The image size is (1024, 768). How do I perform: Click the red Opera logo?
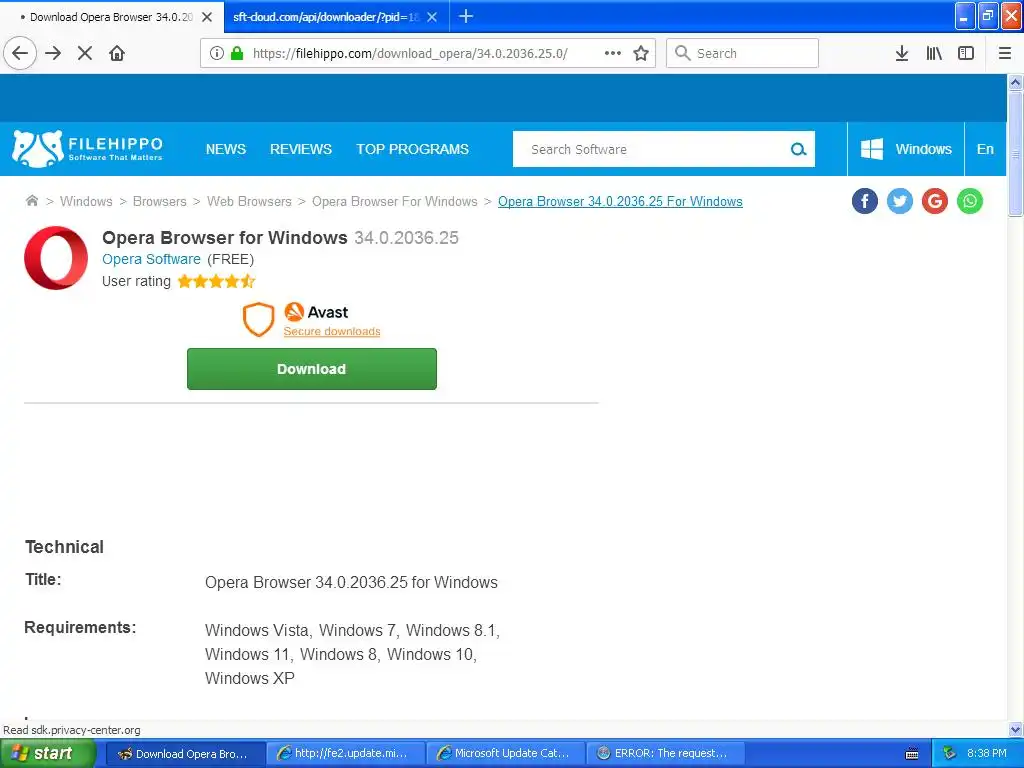coord(56,258)
